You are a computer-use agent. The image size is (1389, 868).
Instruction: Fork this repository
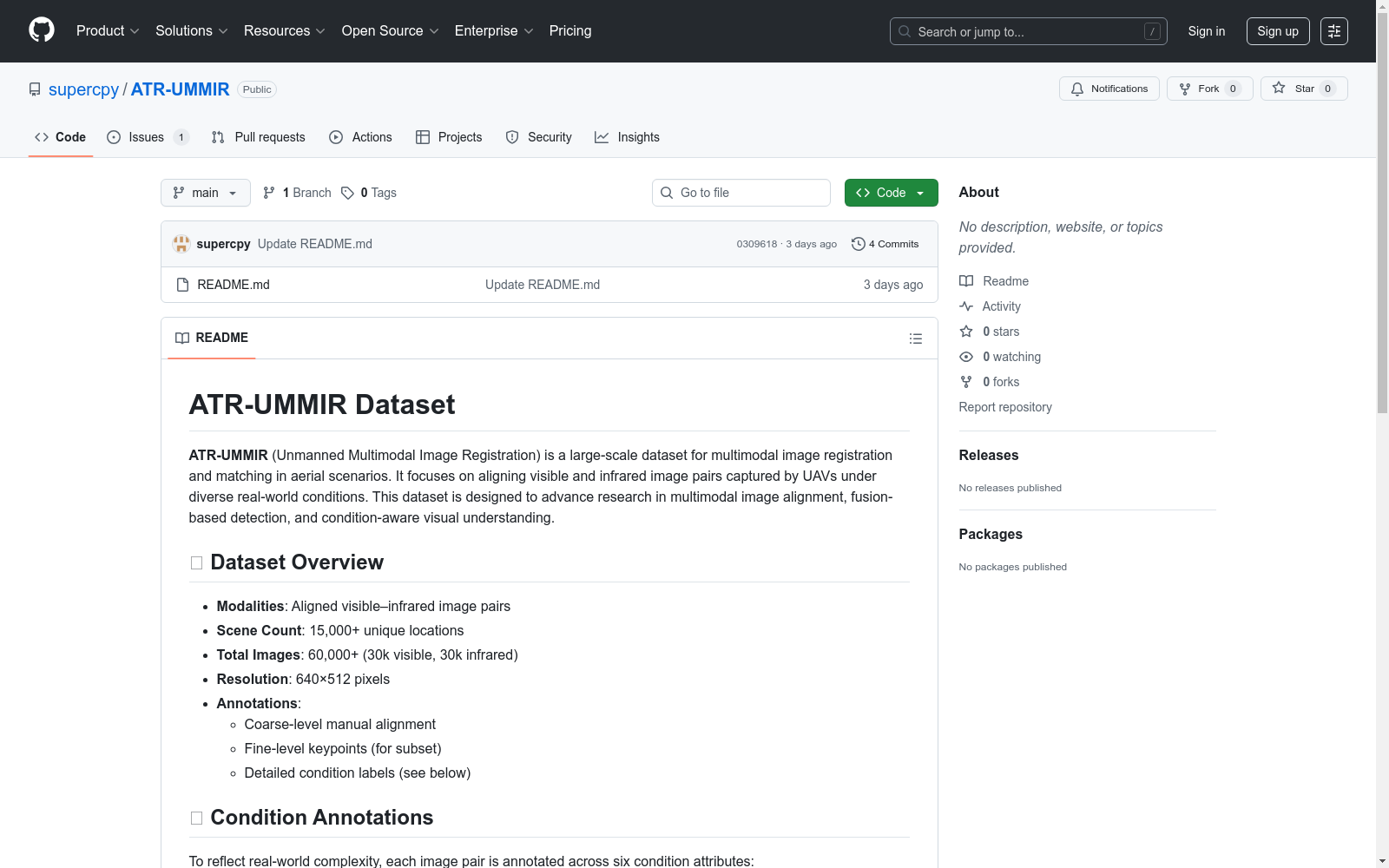click(x=1208, y=89)
